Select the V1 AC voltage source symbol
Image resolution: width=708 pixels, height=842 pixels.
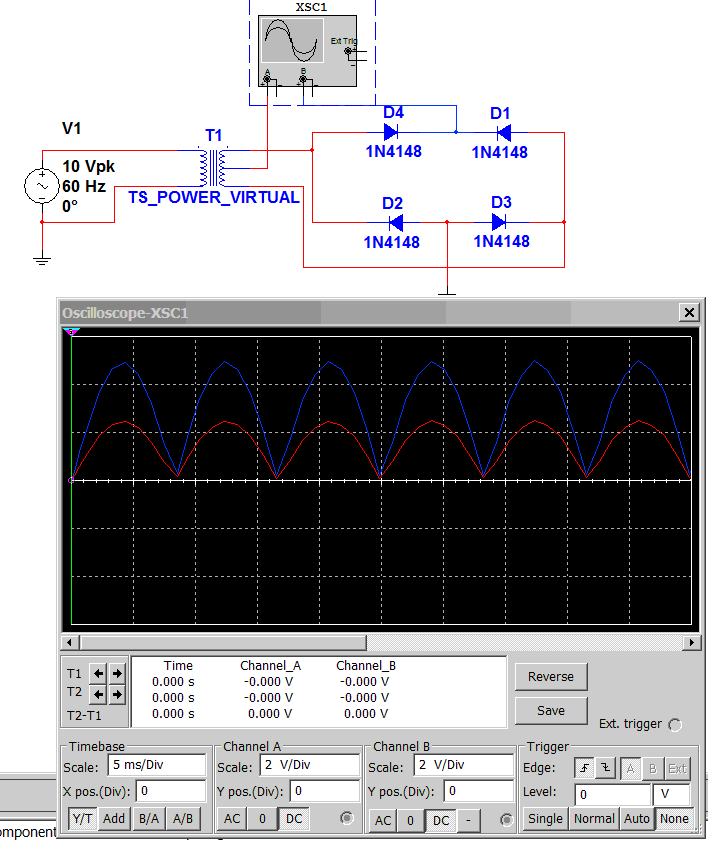[42, 186]
